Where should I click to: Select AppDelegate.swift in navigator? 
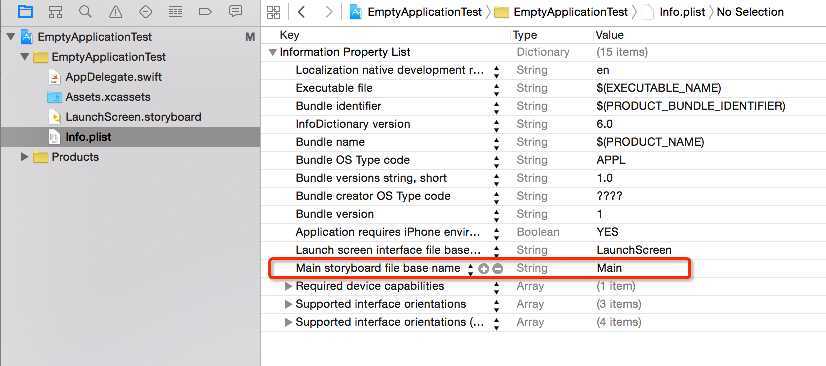113,77
